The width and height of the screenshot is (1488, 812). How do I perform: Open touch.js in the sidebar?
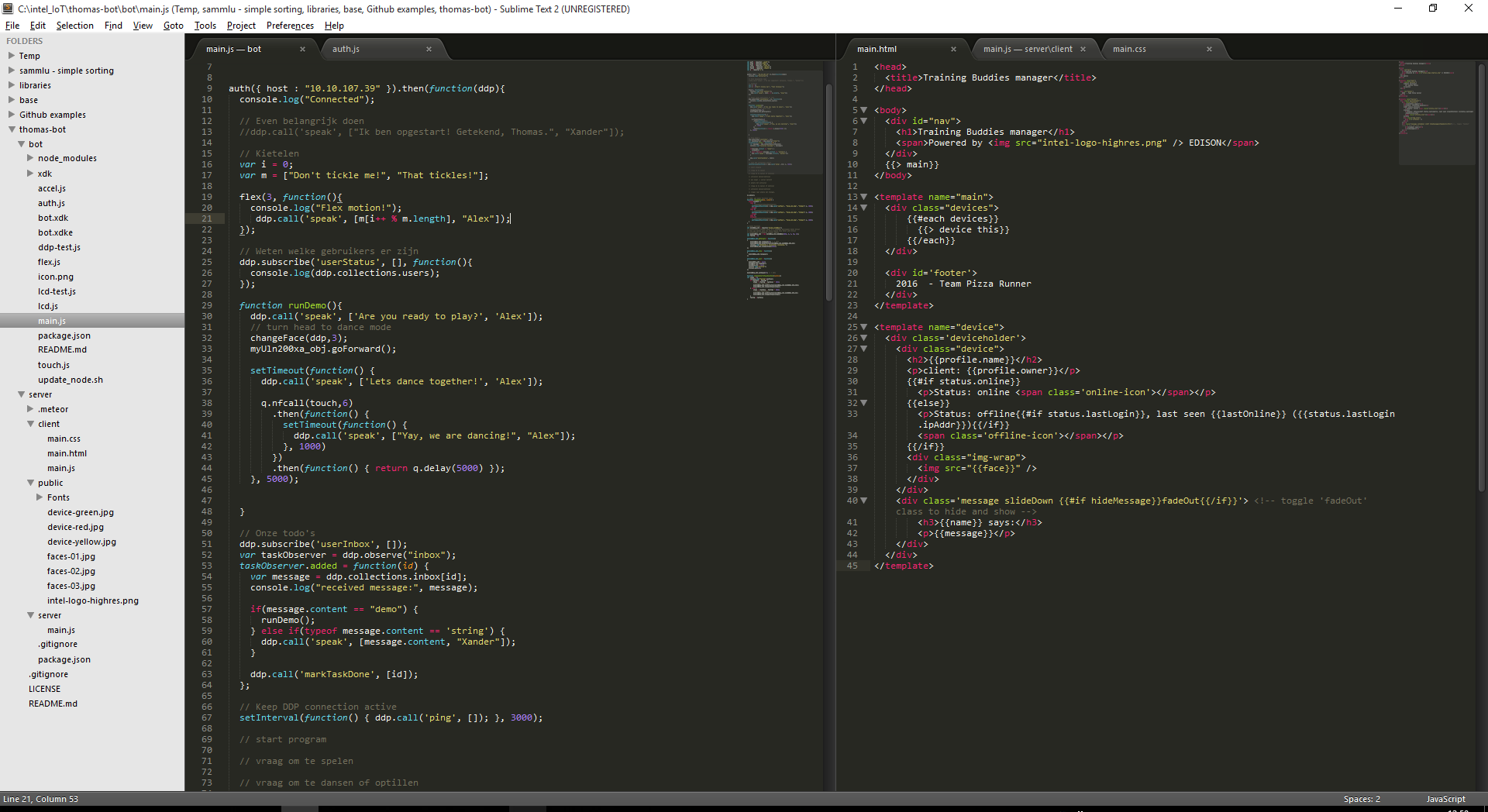point(53,365)
